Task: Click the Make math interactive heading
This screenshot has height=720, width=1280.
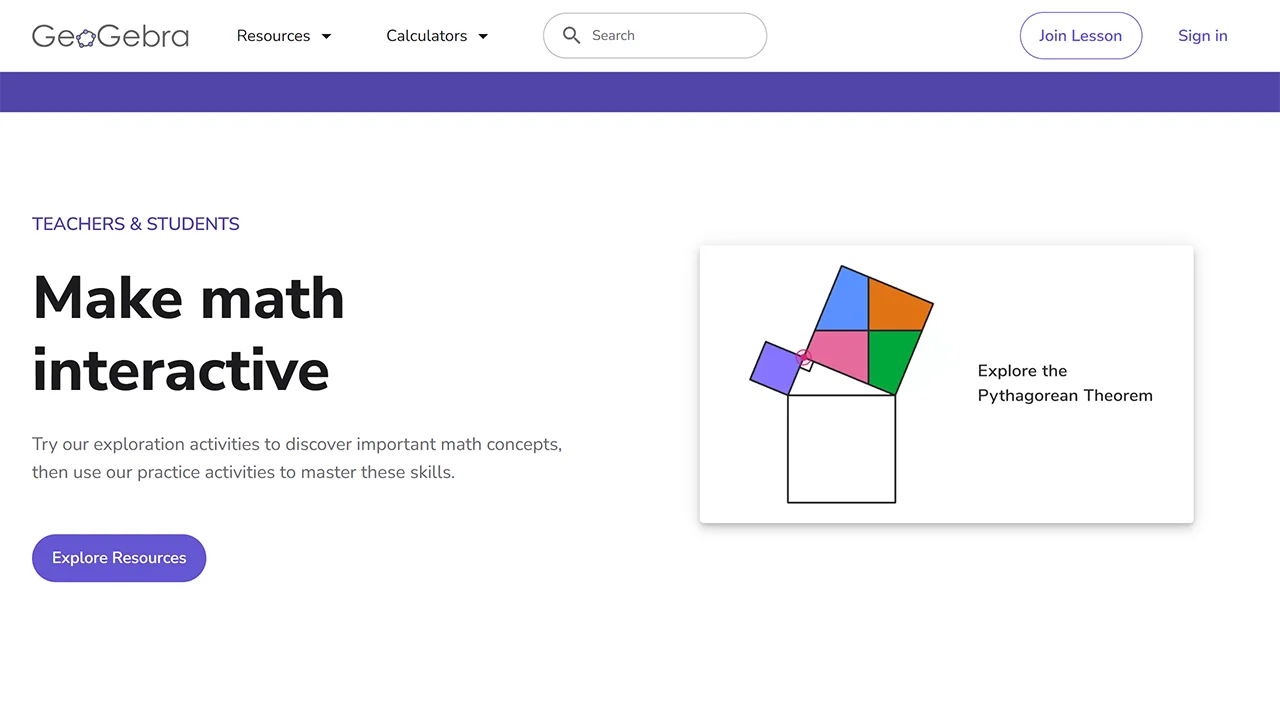Action: tap(188, 333)
